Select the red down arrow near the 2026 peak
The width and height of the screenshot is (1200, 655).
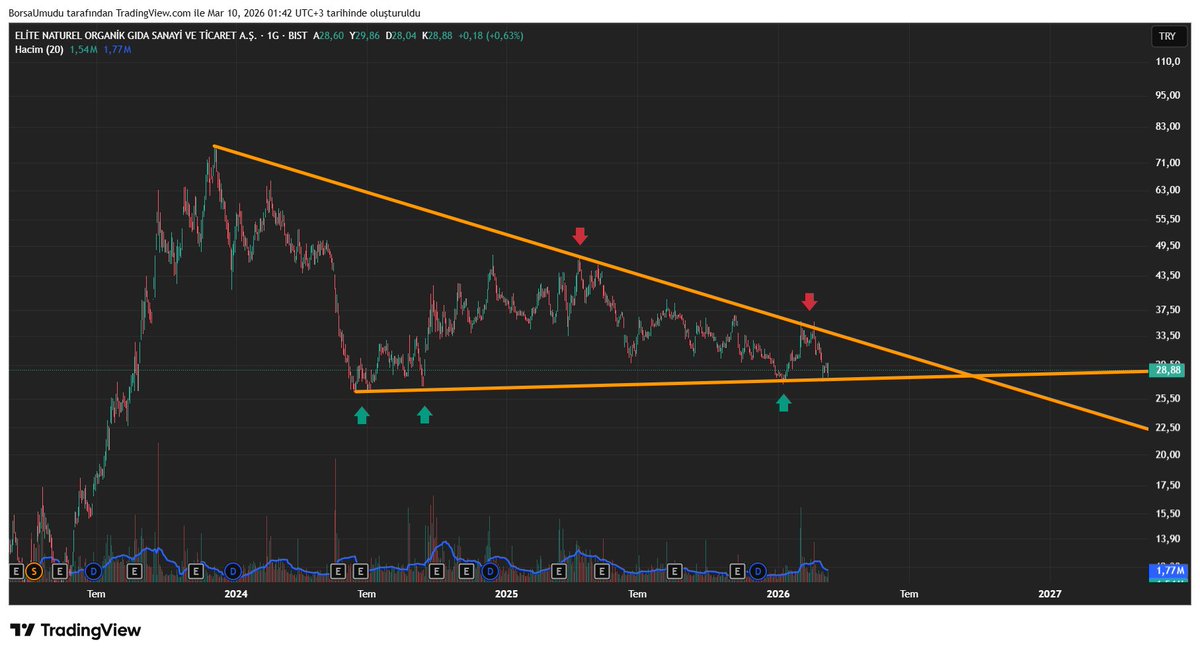pos(810,301)
